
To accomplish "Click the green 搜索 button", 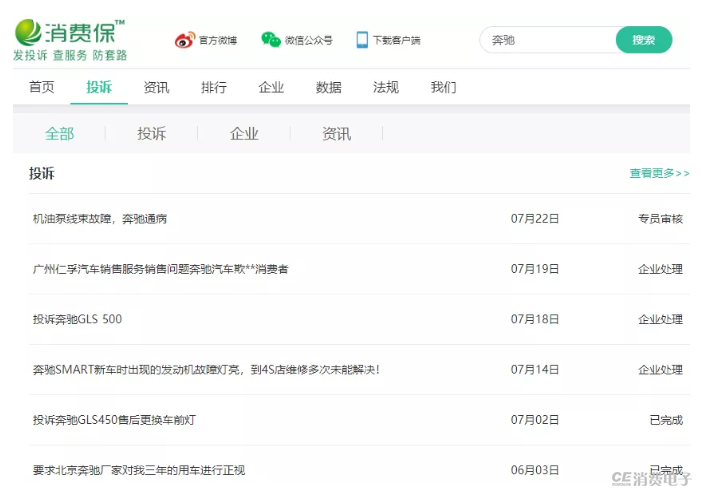I will (x=644, y=40).
